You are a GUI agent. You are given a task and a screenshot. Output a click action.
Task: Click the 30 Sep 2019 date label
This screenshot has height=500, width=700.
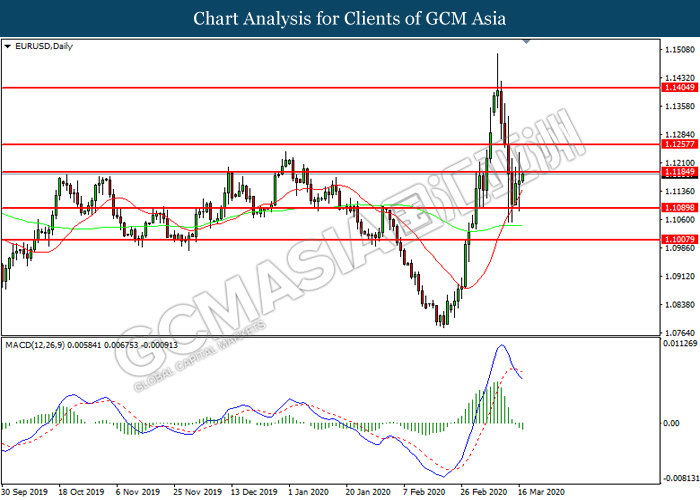pyautogui.click(x=24, y=492)
